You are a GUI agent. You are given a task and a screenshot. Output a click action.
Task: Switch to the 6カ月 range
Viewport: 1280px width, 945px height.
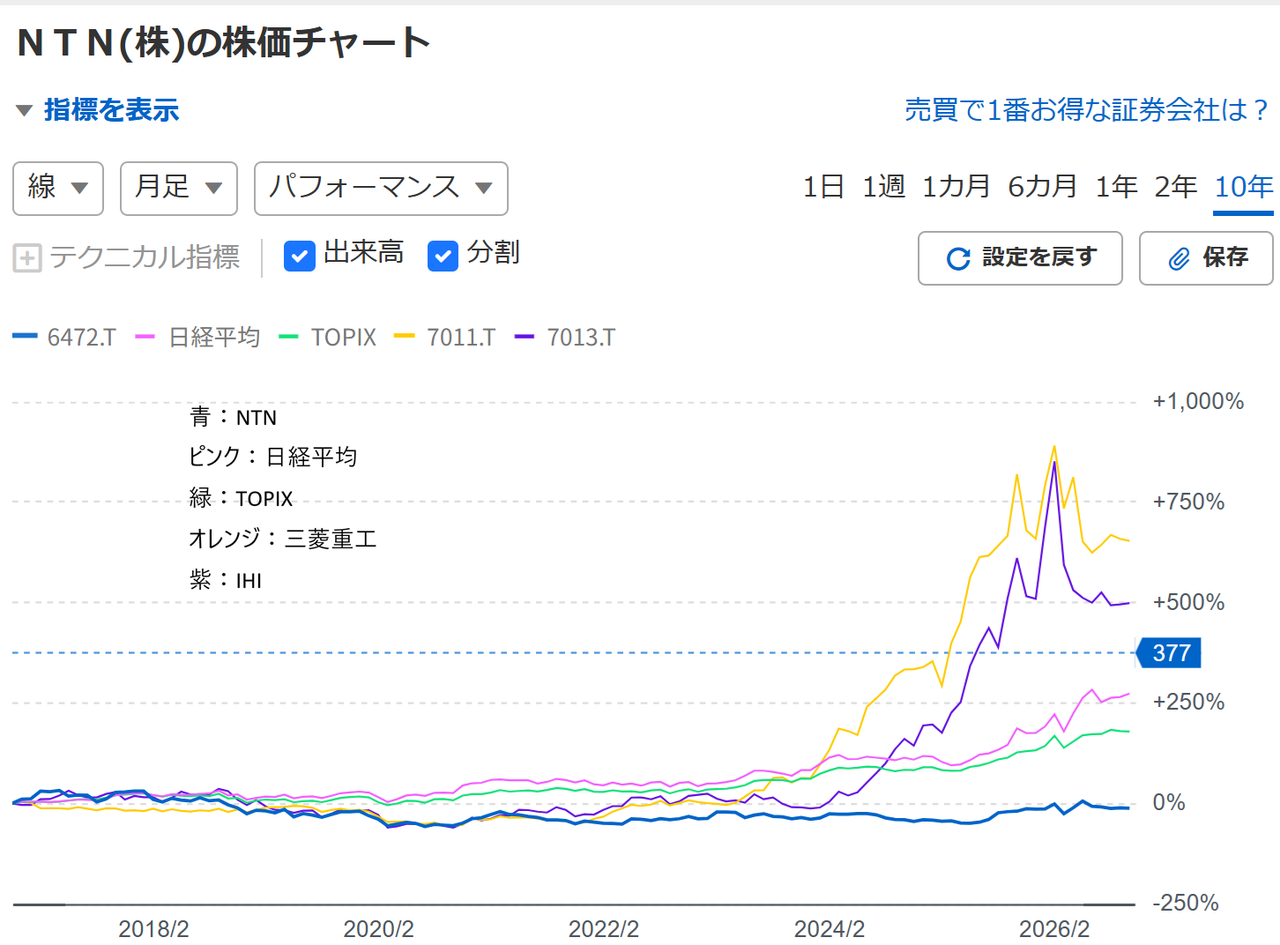(1043, 187)
